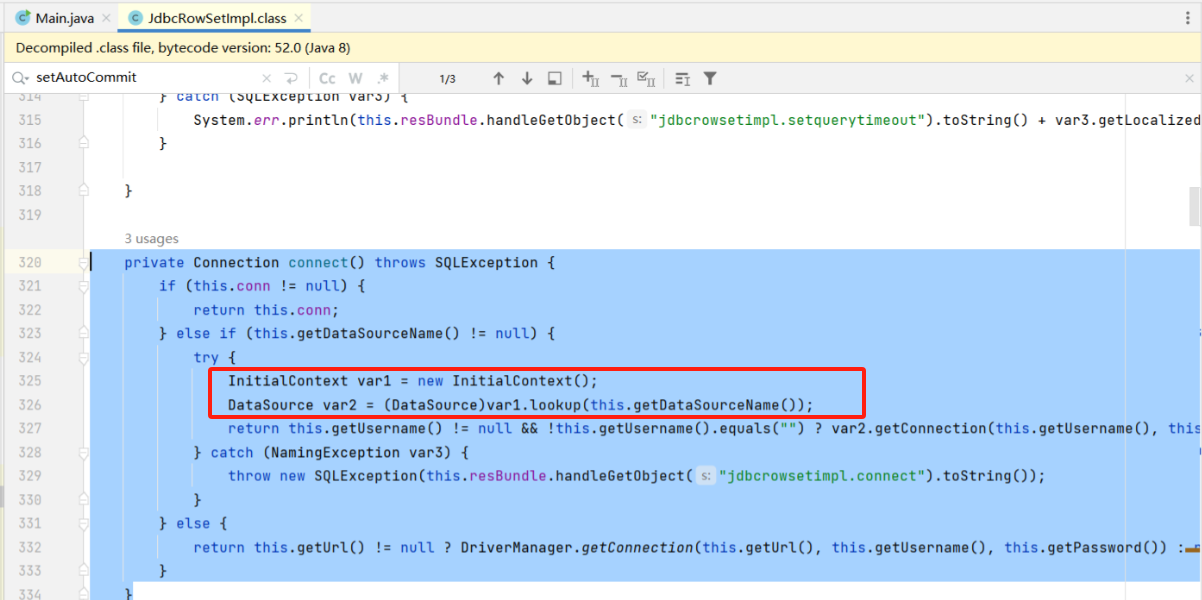The image size is (1202, 600).
Task: Open search results in Find window
Action: coord(555,78)
